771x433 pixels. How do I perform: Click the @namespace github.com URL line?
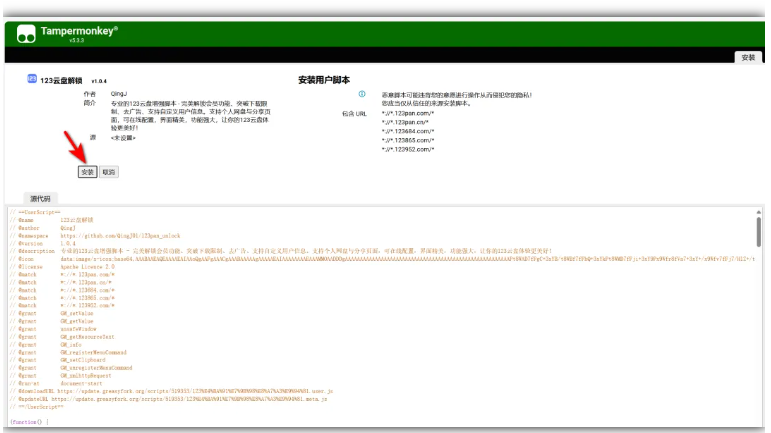(95, 236)
